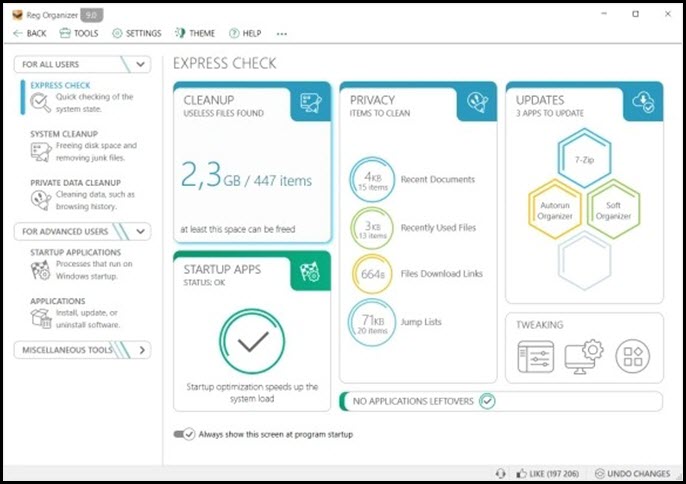Click the PRIVACY card title
The image size is (686, 484).
(372, 100)
